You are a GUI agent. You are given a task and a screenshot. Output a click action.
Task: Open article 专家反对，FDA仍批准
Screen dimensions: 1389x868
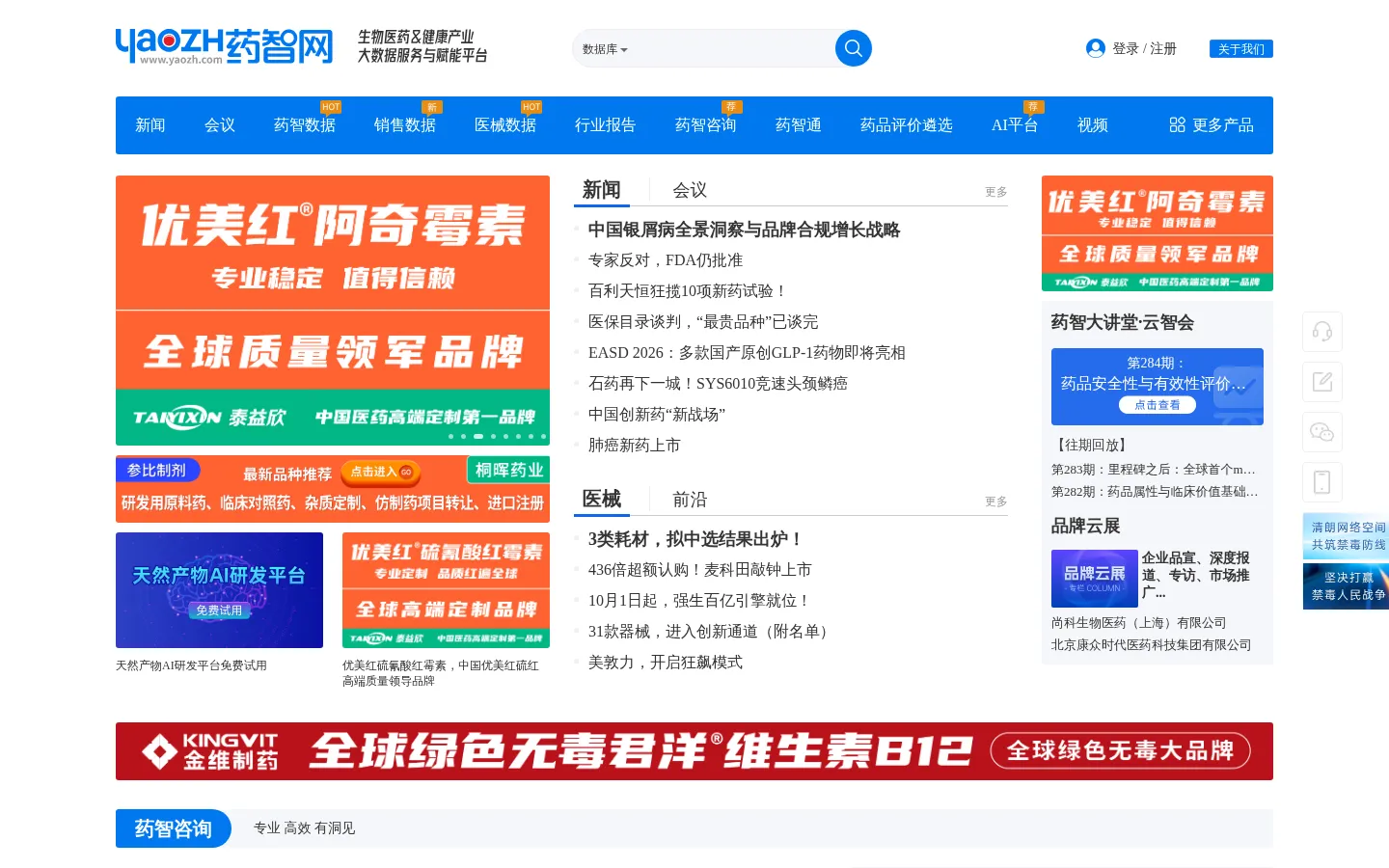pos(666,260)
